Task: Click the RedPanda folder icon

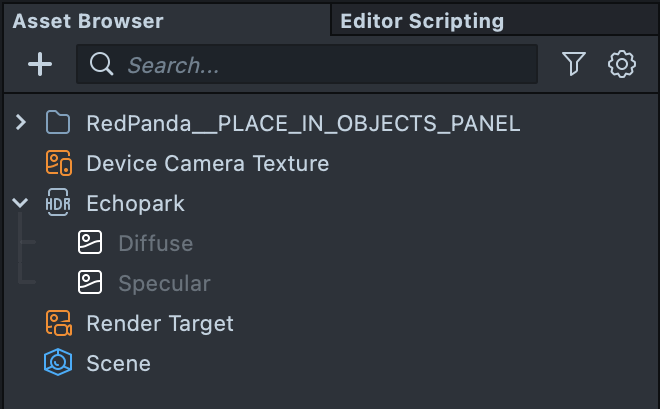Action: [59, 123]
